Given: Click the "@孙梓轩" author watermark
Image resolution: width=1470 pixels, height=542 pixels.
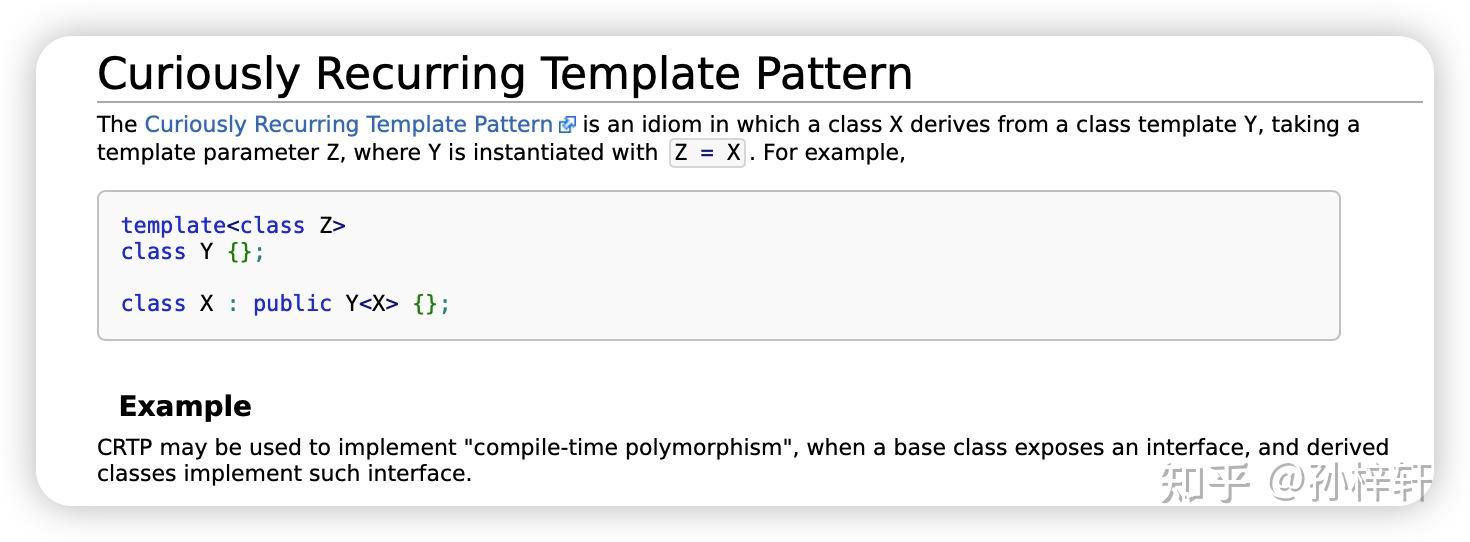Looking at the screenshot, I should click(1349, 483).
